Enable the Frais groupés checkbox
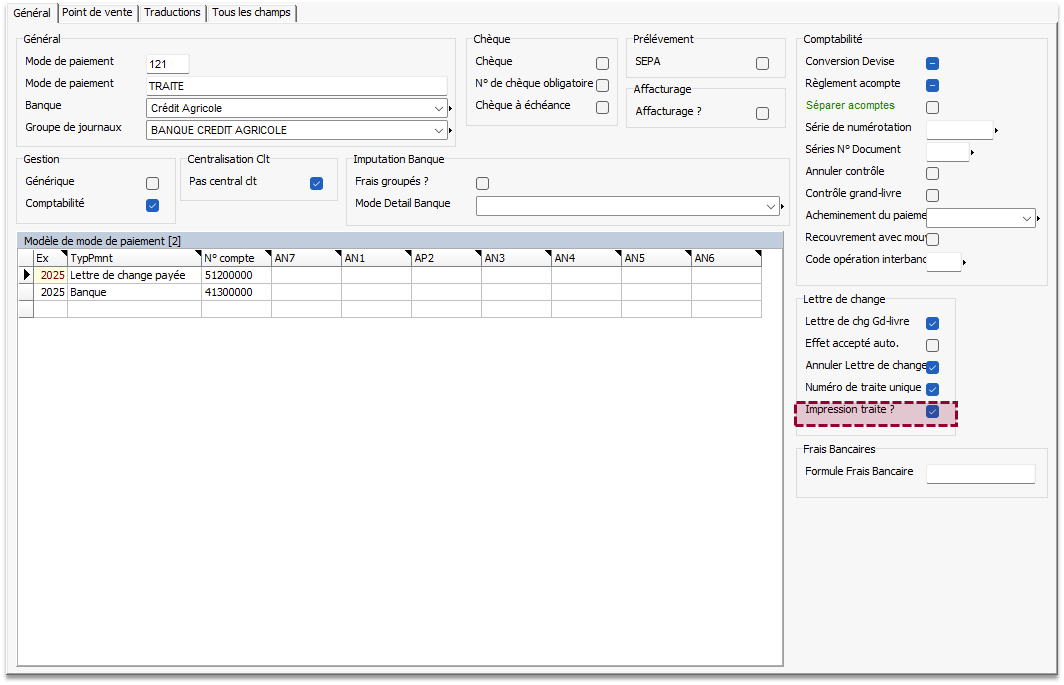 (x=482, y=184)
